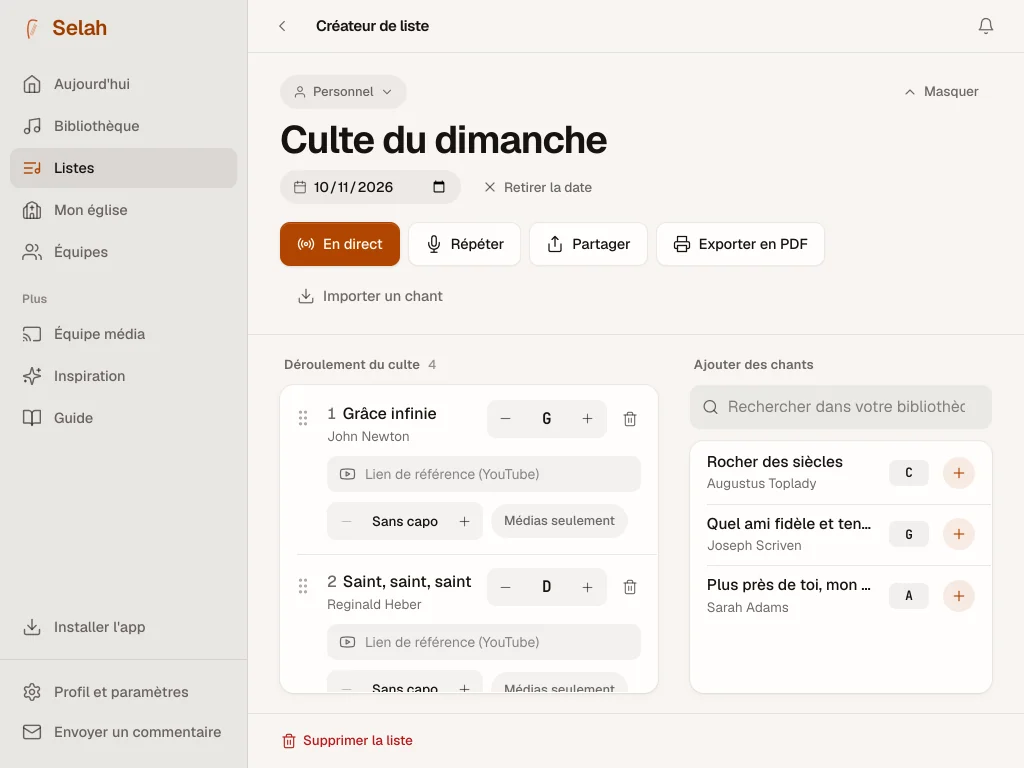Expand the Personnel dropdown
1024x768 pixels.
click(x=343, y=92)
